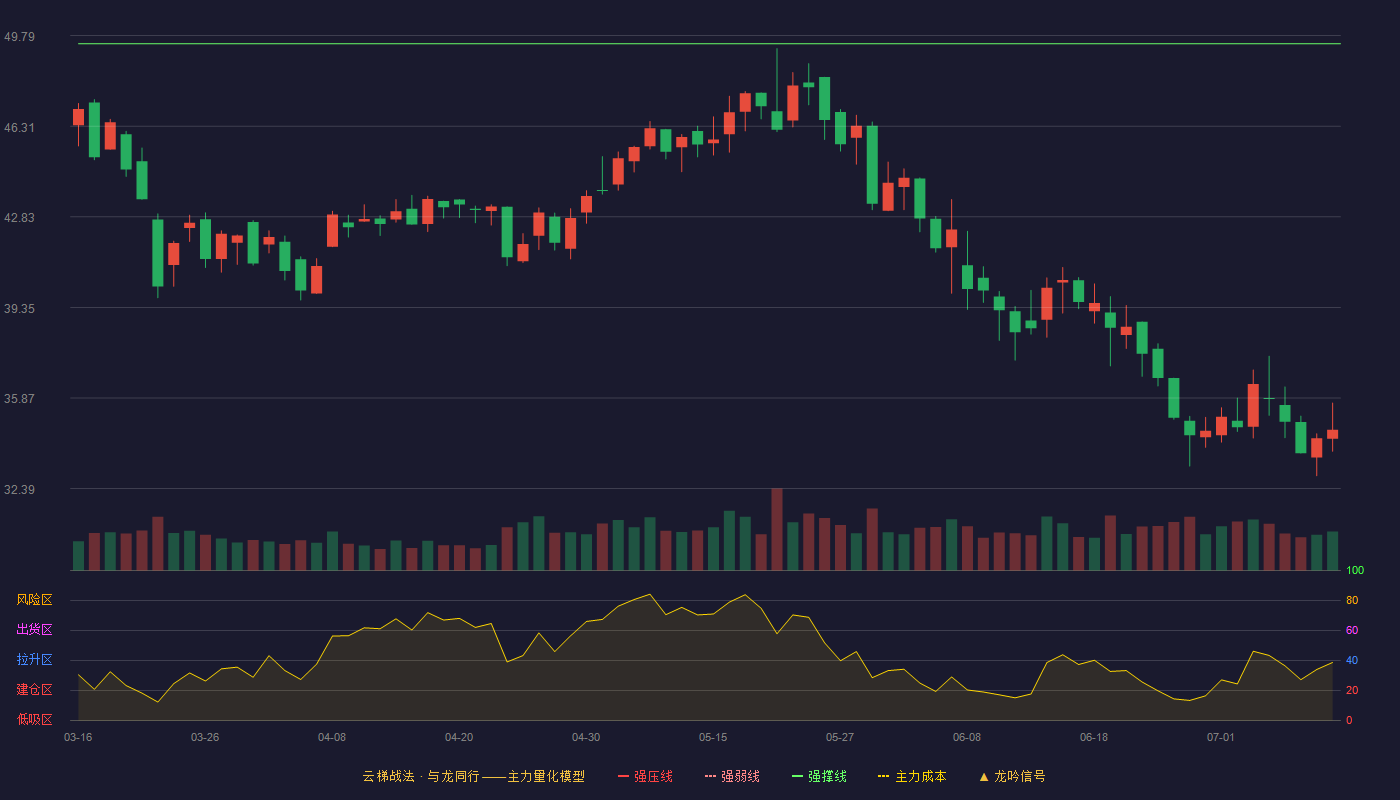Click the 49.79 price axis label

pos(19,37)
